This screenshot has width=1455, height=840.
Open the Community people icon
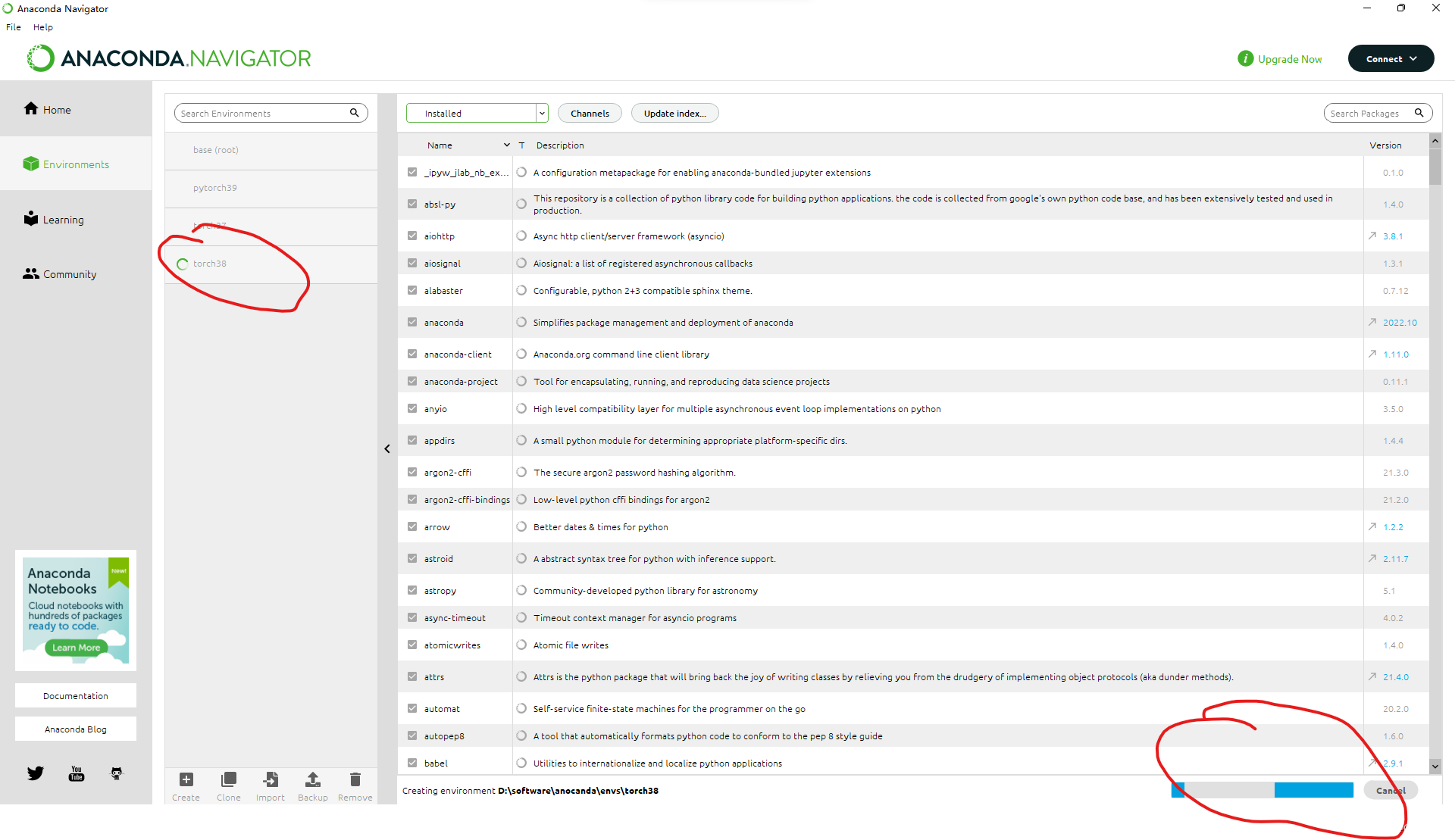click(30, 273)
